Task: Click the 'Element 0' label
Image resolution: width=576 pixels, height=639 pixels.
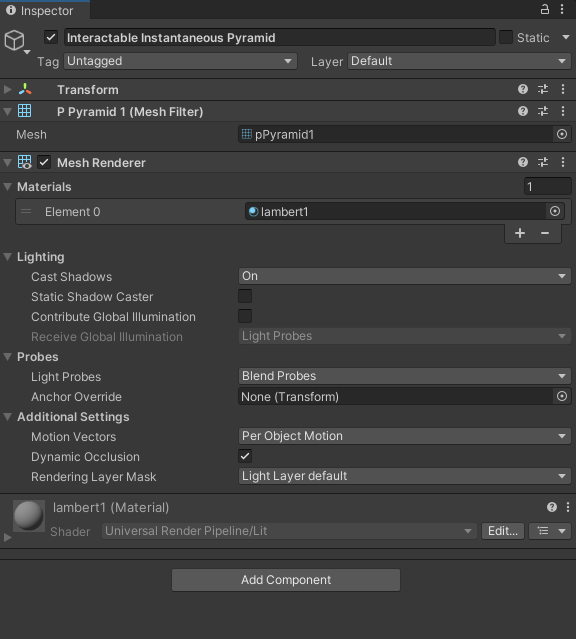Action: coord(73,212)
